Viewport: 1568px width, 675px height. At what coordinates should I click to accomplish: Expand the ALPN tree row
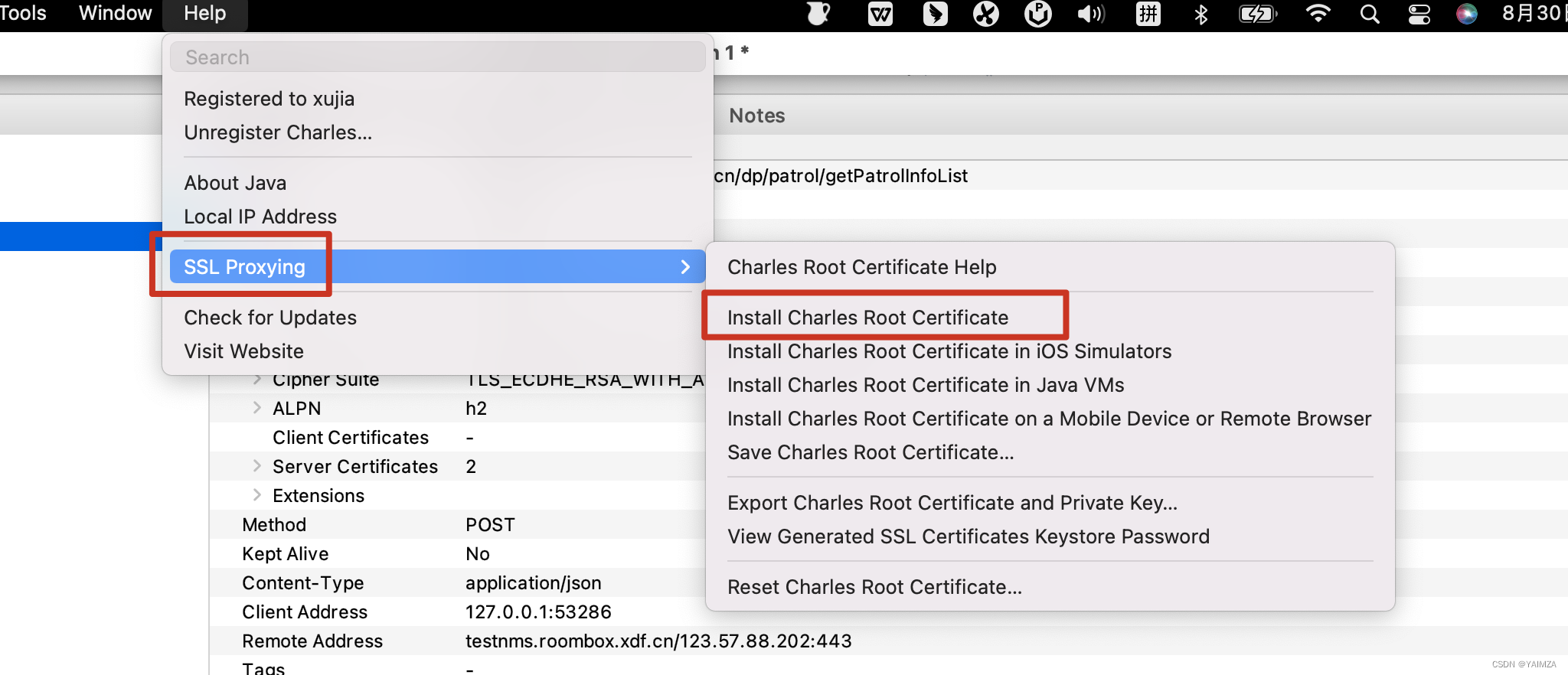257,408
